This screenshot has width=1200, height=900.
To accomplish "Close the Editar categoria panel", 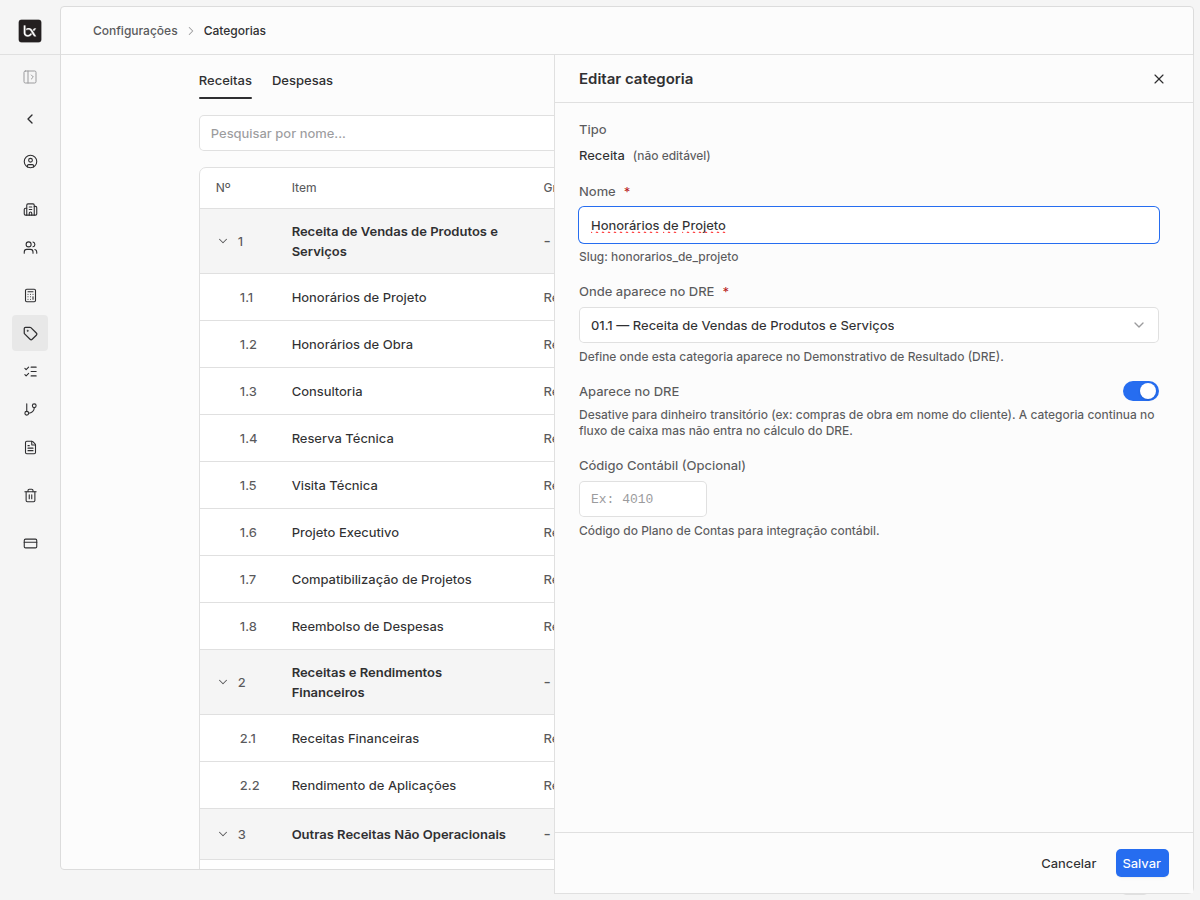I will point(1159,79).
